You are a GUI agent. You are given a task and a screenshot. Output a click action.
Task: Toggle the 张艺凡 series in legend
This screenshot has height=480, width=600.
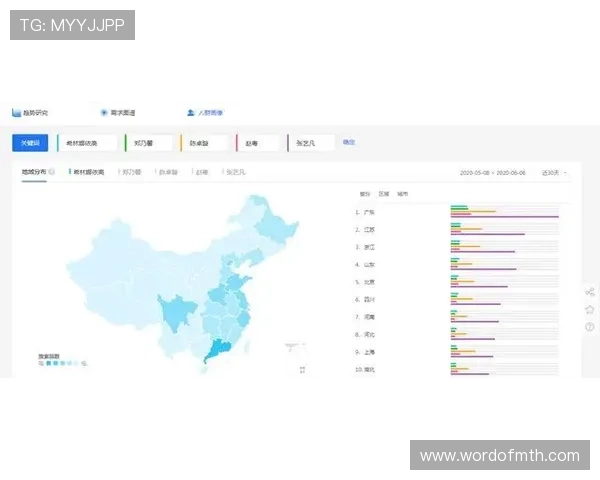[234, 172]
